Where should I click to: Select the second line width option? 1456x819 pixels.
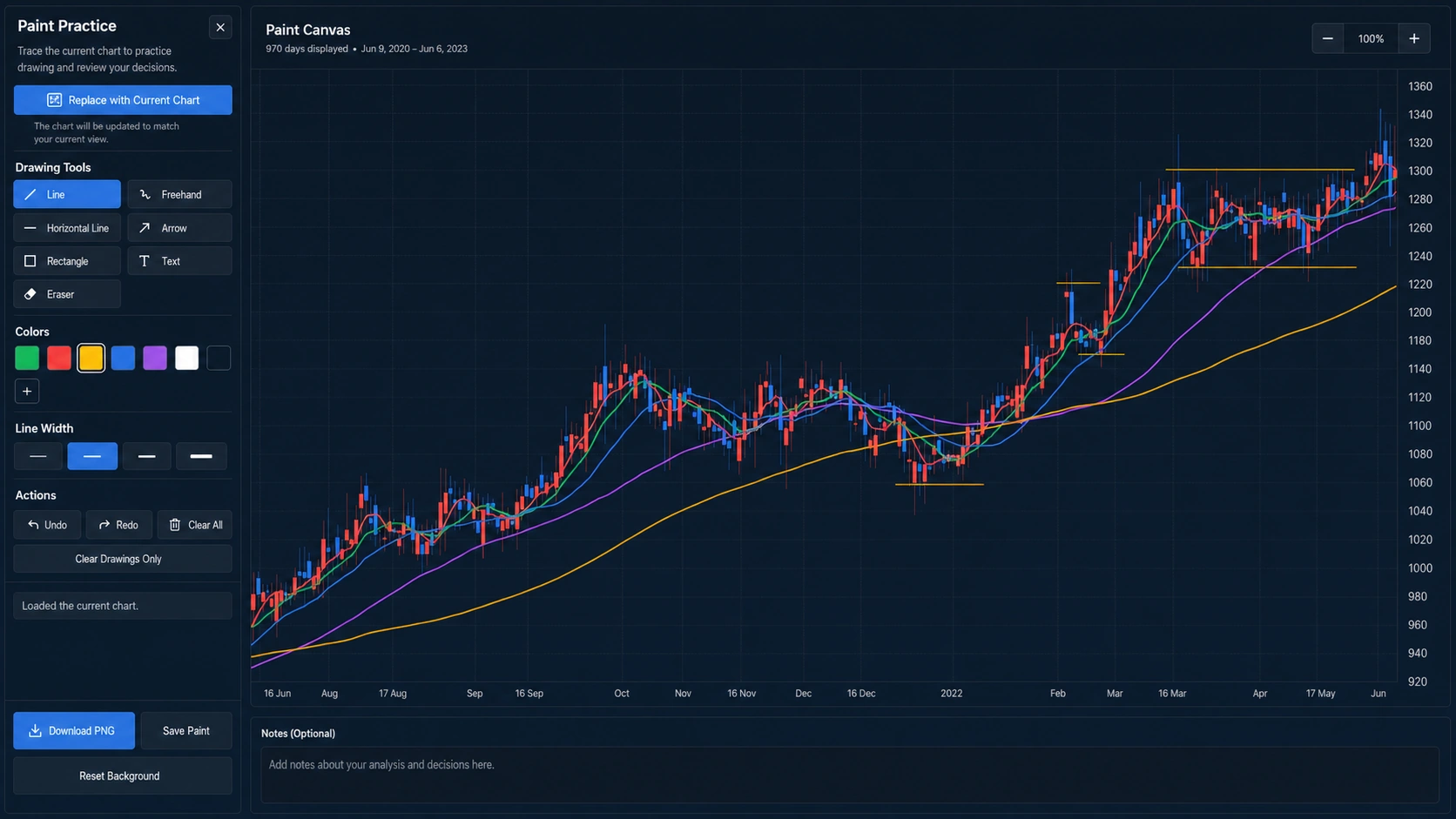coord(92,456)
